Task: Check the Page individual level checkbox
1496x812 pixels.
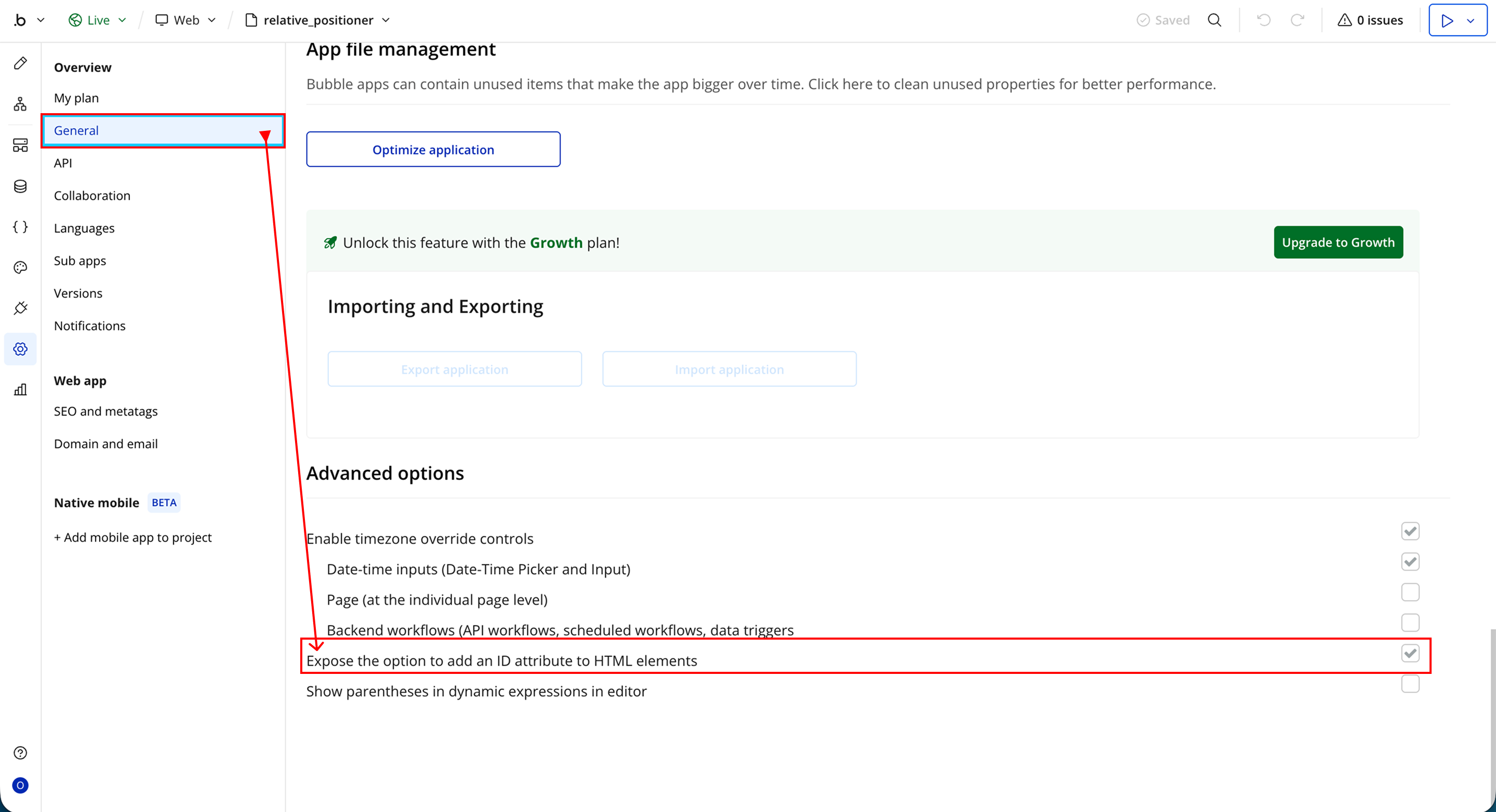Action: (1410, 592)
